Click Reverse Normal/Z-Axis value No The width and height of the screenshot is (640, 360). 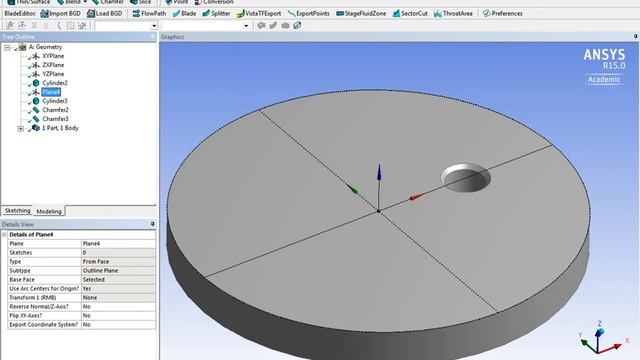coord(118,307)
